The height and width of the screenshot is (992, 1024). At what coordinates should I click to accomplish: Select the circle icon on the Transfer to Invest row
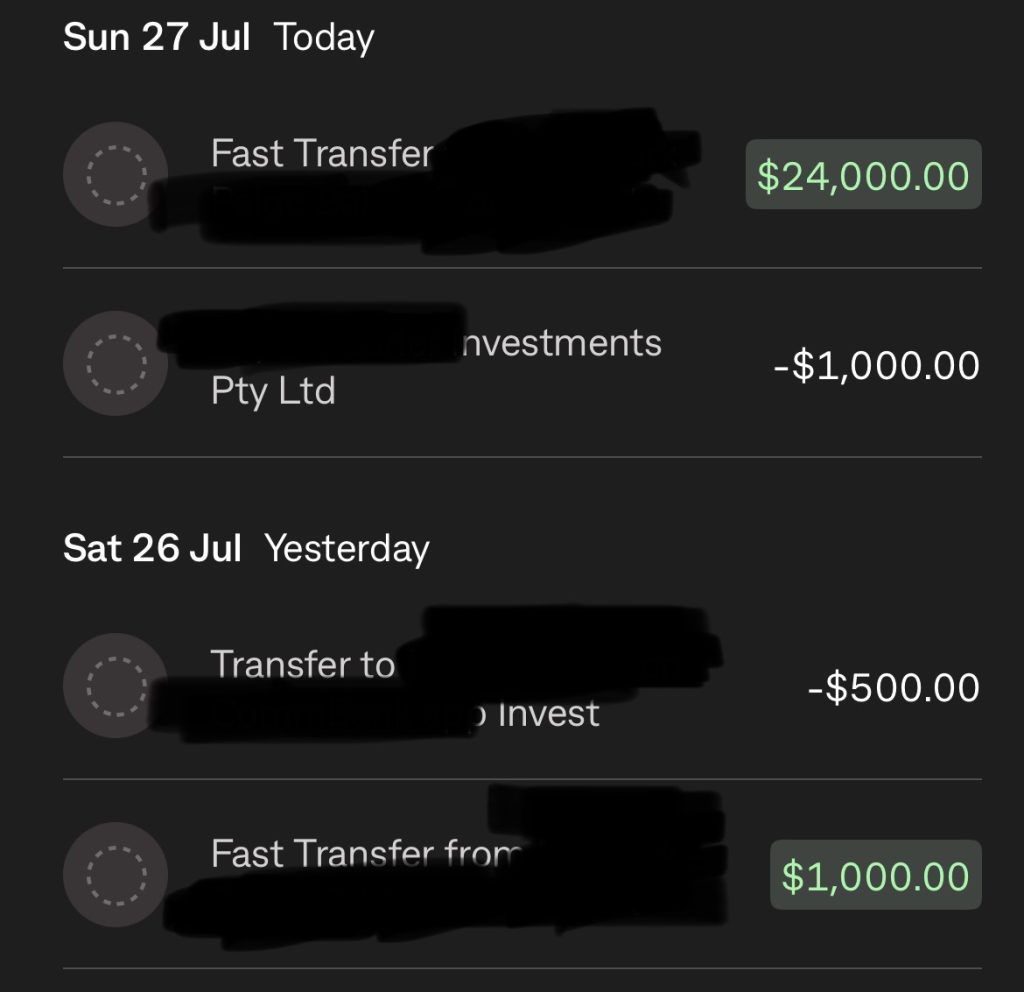pyautogui.click(x=114, y=686)
